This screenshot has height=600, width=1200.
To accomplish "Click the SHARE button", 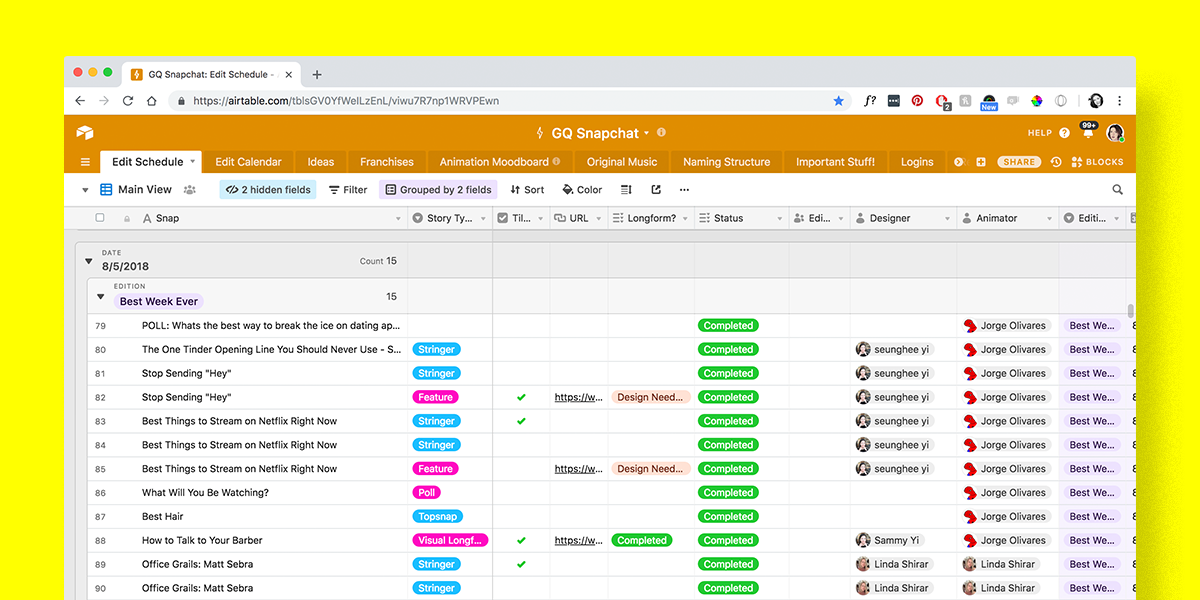I will pos(1019,162).
